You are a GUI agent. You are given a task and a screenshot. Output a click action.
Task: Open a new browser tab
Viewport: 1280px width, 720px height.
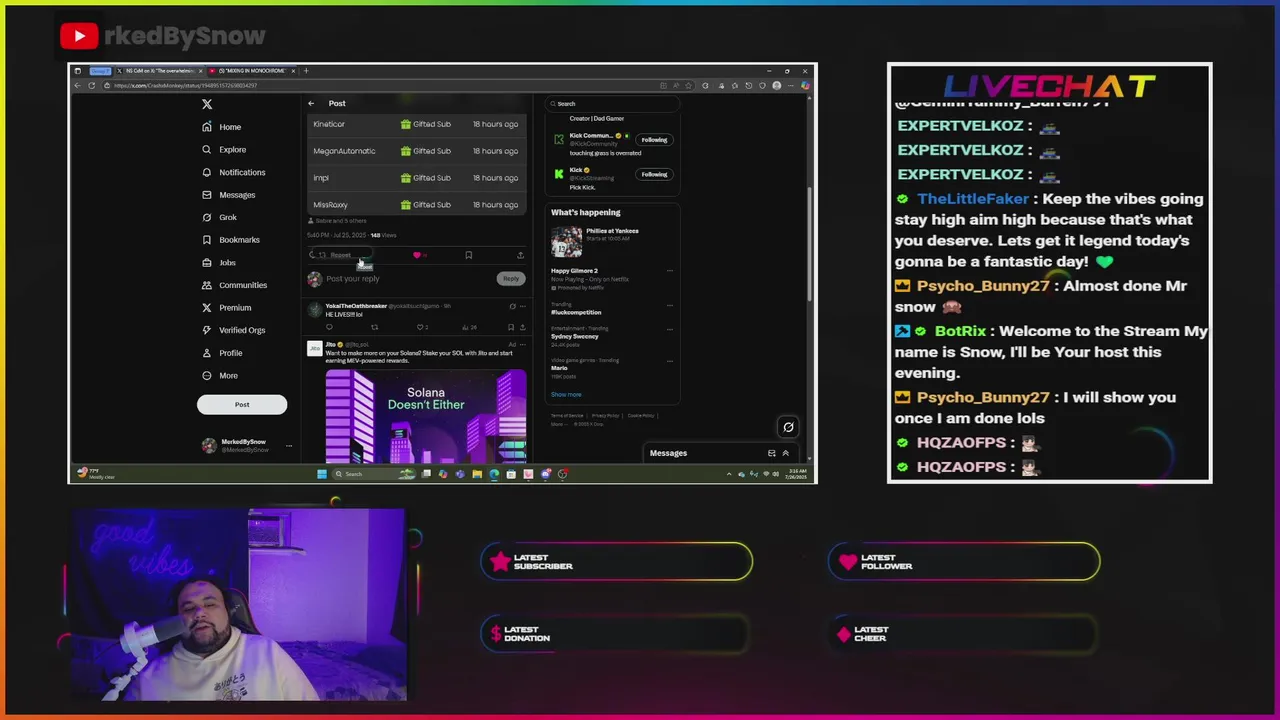(306, 71)
